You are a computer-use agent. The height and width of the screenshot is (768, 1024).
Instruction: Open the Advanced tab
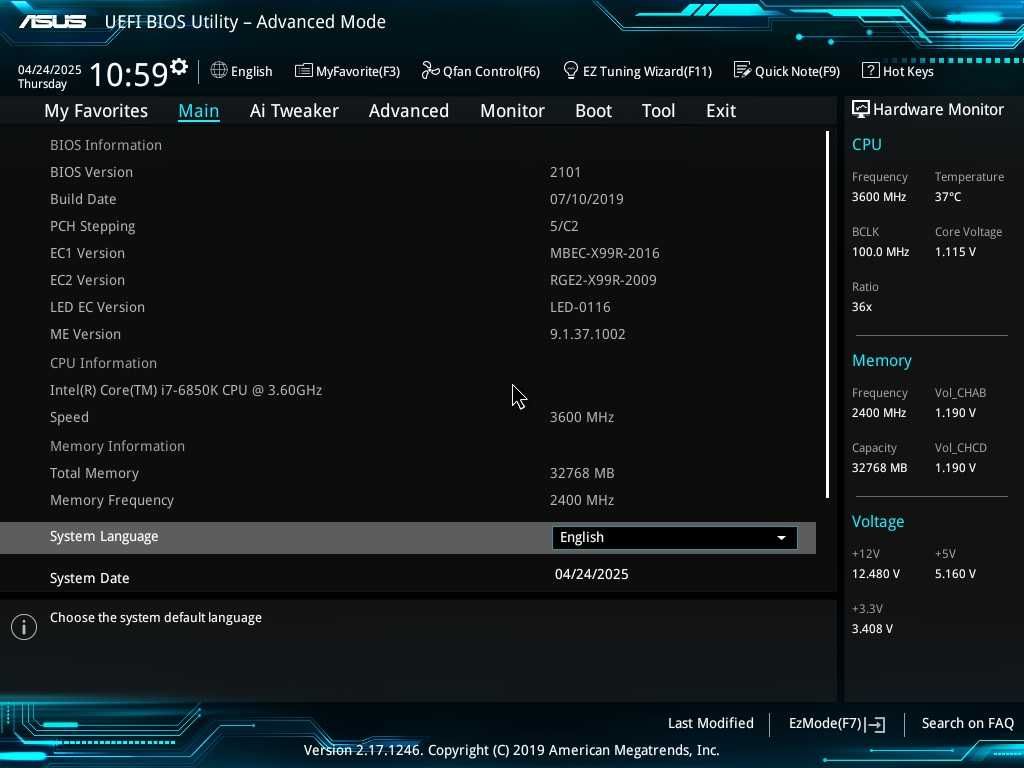point(409,110)
